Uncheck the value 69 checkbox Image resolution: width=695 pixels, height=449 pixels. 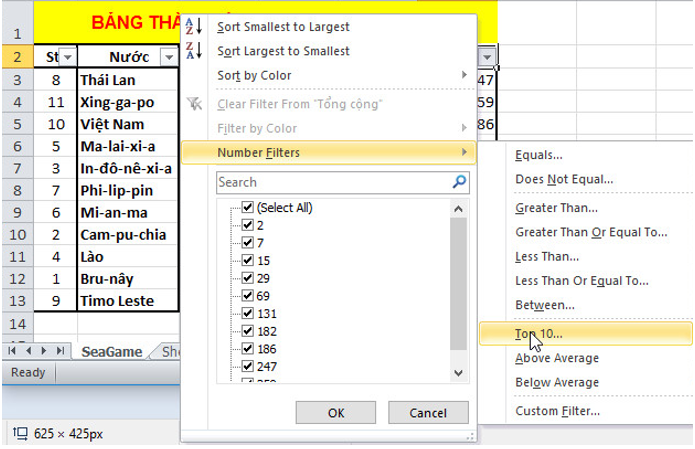coord(247,296)
